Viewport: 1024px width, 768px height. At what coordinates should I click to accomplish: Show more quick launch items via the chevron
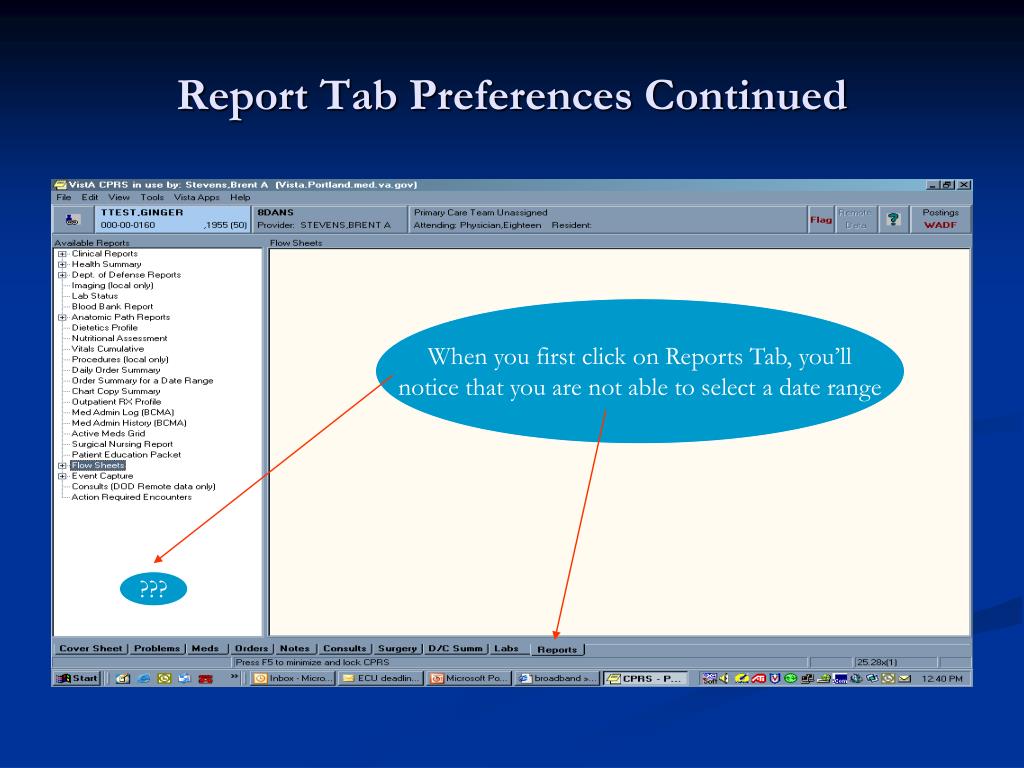click(234, 677)
